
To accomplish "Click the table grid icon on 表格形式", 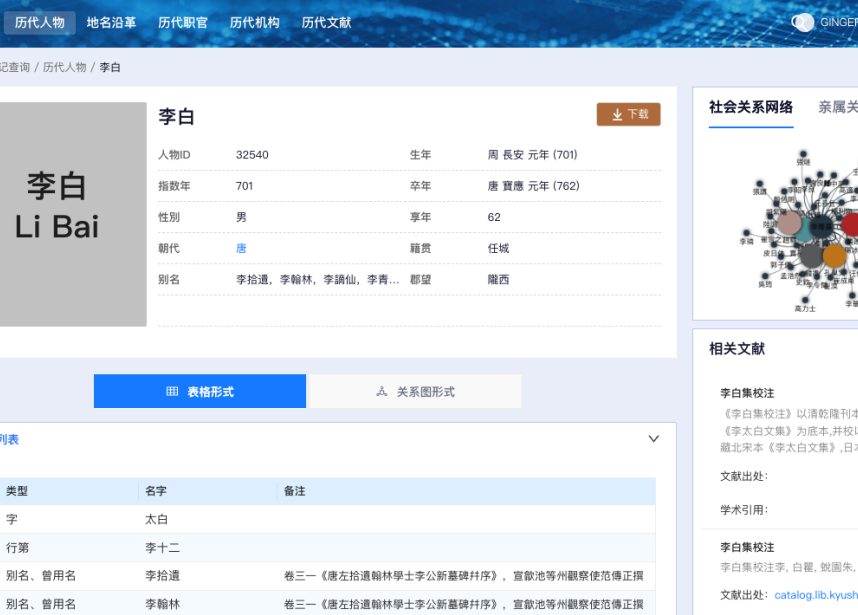I will (168, 389).
